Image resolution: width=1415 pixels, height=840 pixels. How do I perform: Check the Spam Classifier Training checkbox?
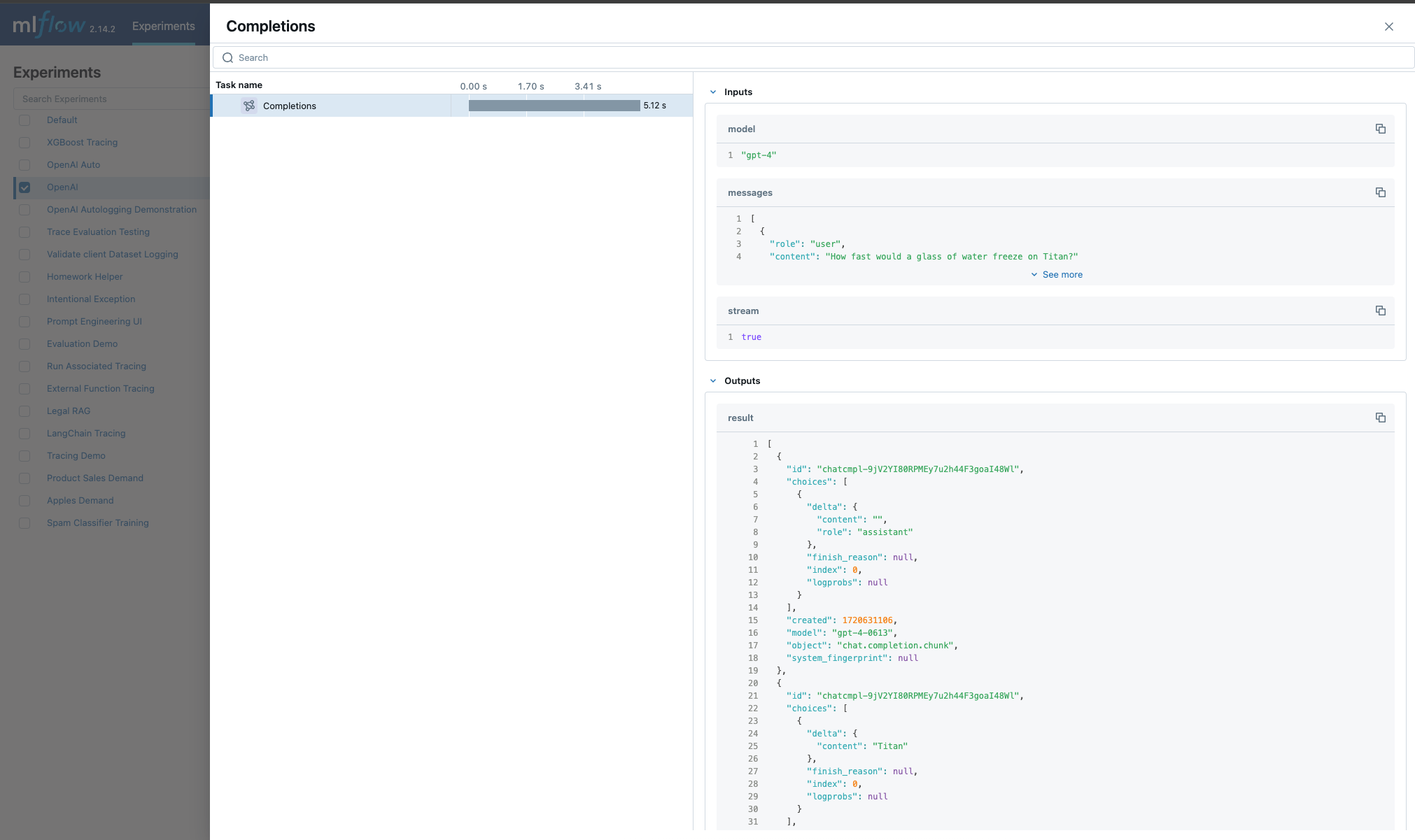[24, 523]
